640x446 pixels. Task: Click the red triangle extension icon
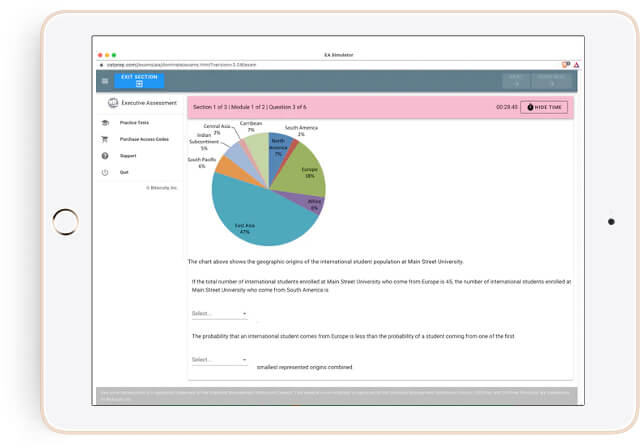tap(576, 64)
